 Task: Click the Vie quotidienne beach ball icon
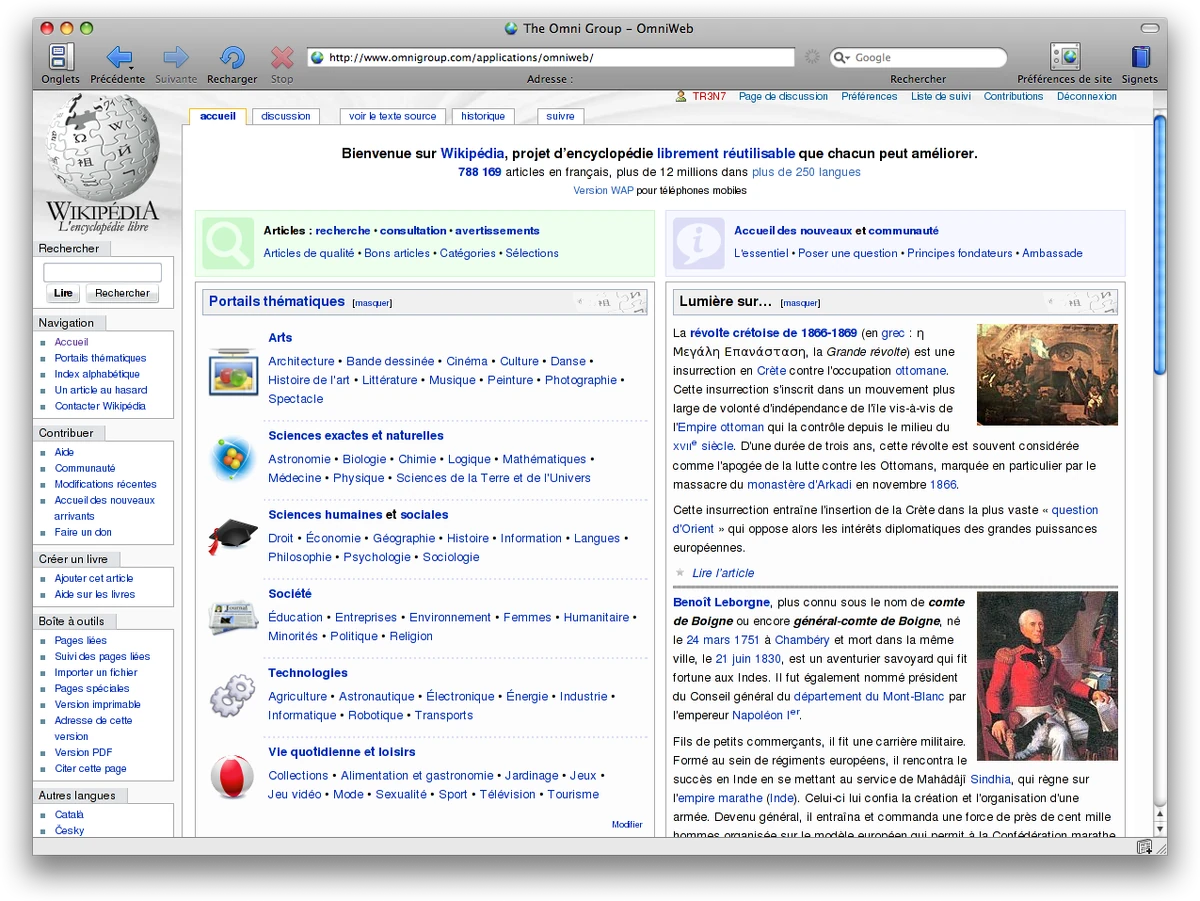tap(232, 776)
